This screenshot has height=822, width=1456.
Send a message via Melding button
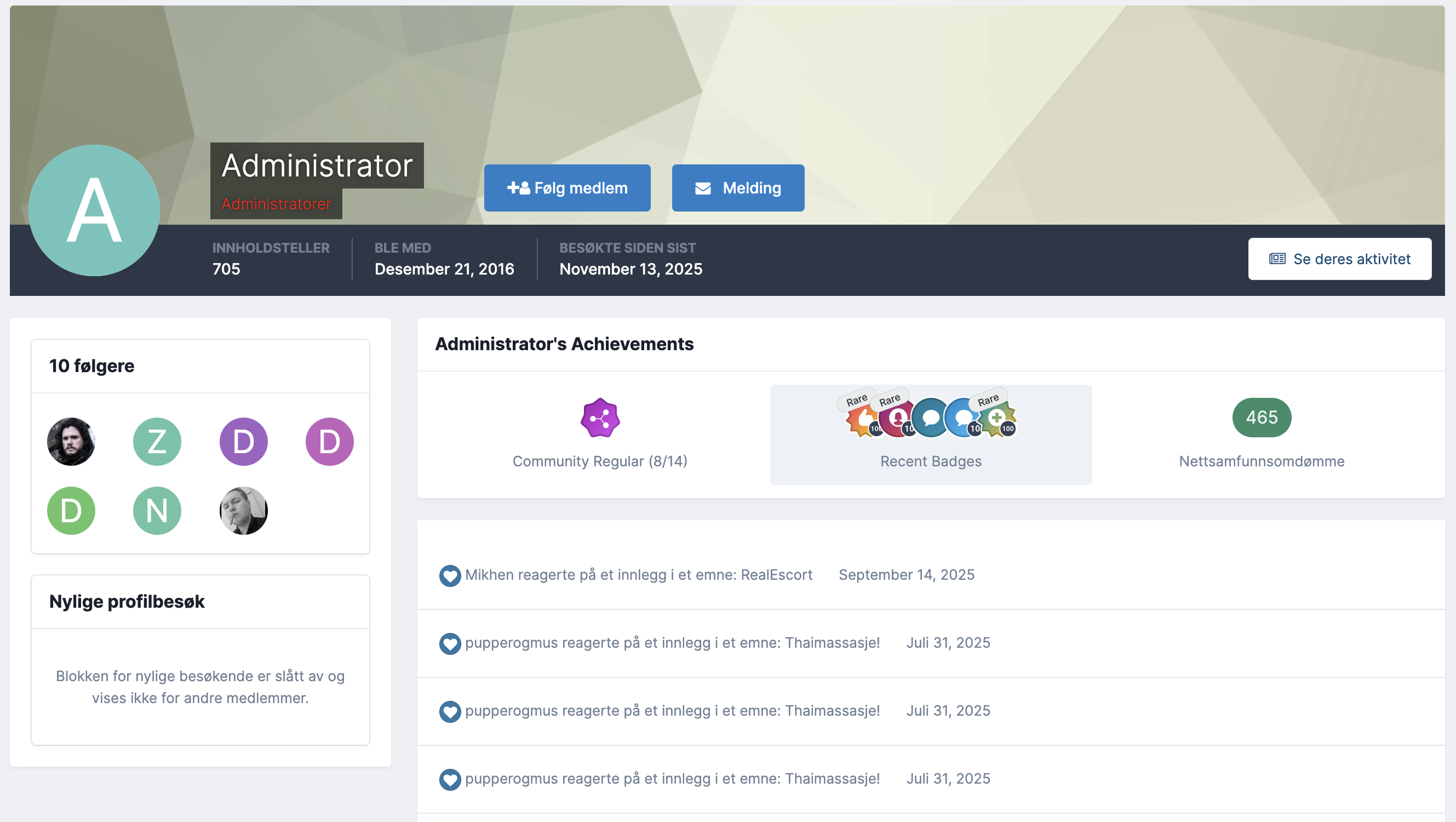(738, 188)
